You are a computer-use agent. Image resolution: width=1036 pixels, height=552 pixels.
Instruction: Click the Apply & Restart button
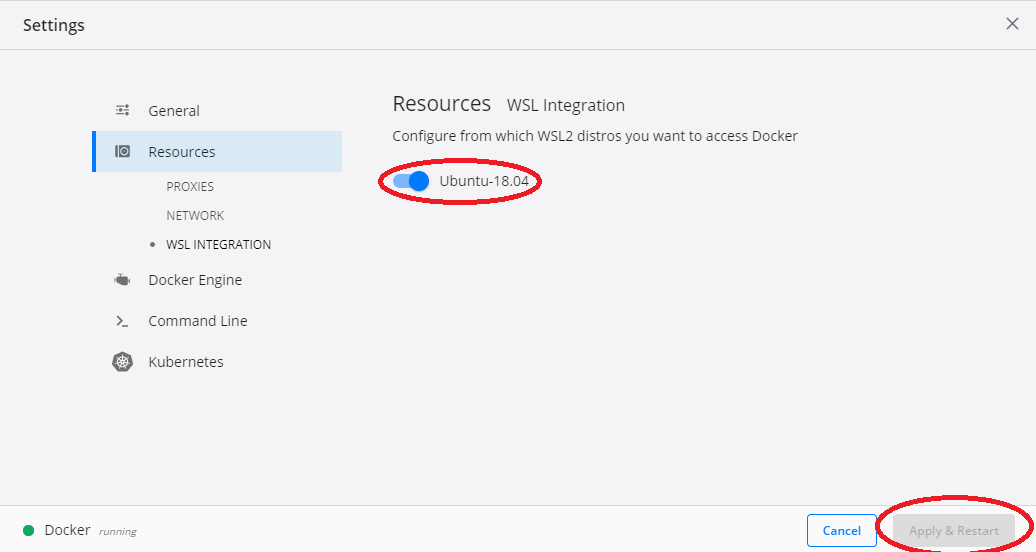pos(953,530)
